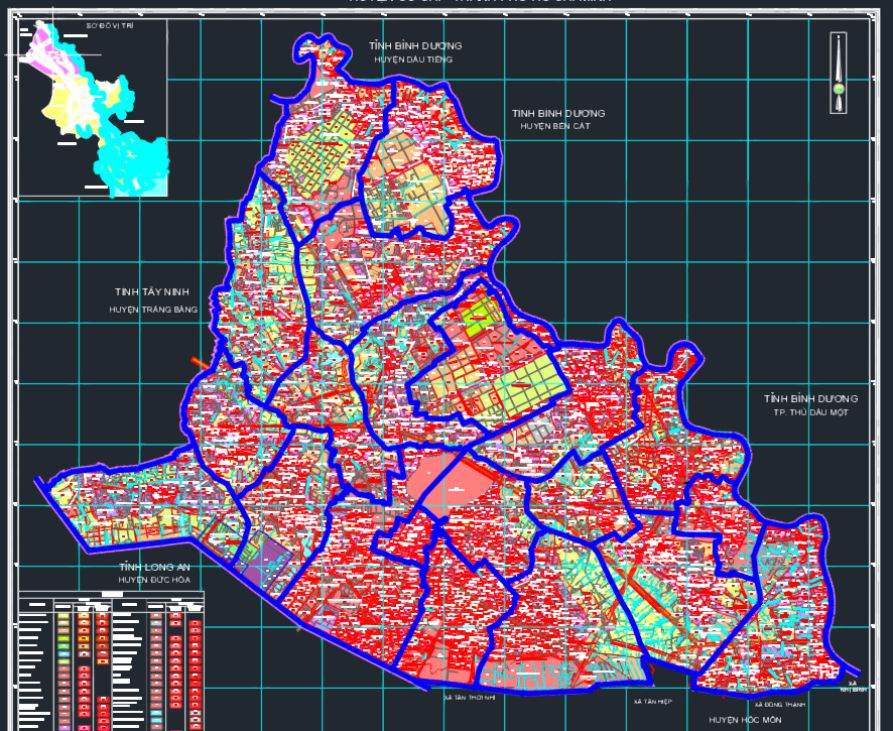This screenshot has width=893, height=731.
Task: Select the "HUYỆN HÓC MÔN" label
Action: (x=745, y=720)
